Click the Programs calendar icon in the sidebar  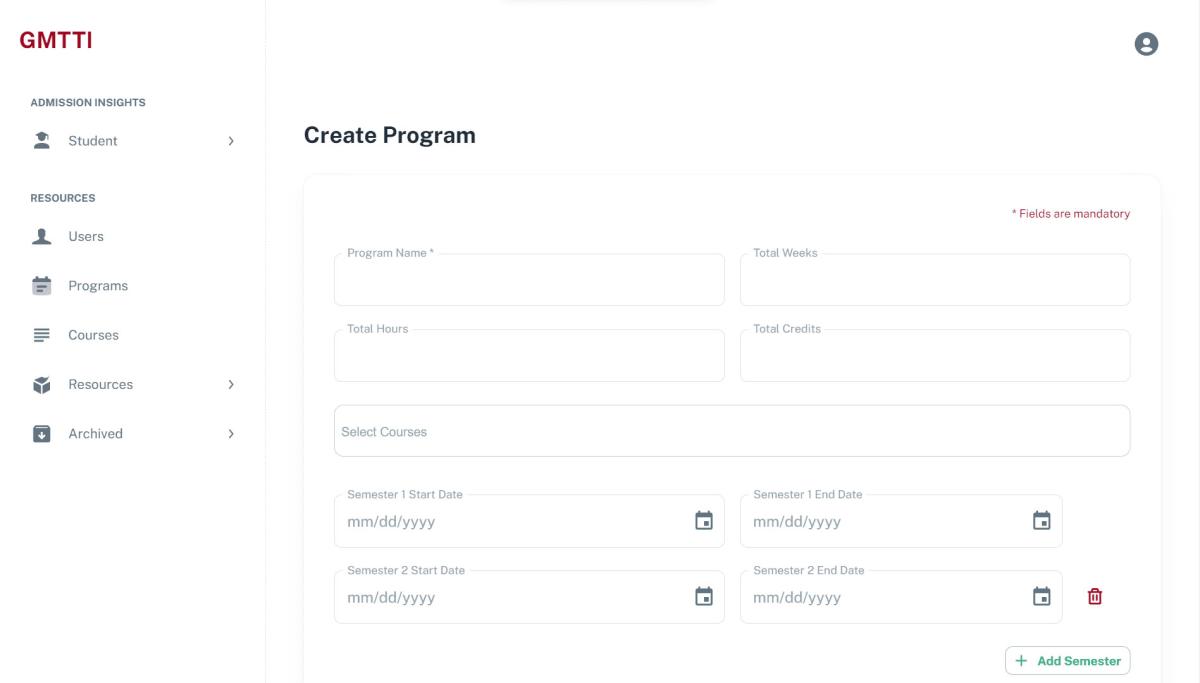coord(42,286)
